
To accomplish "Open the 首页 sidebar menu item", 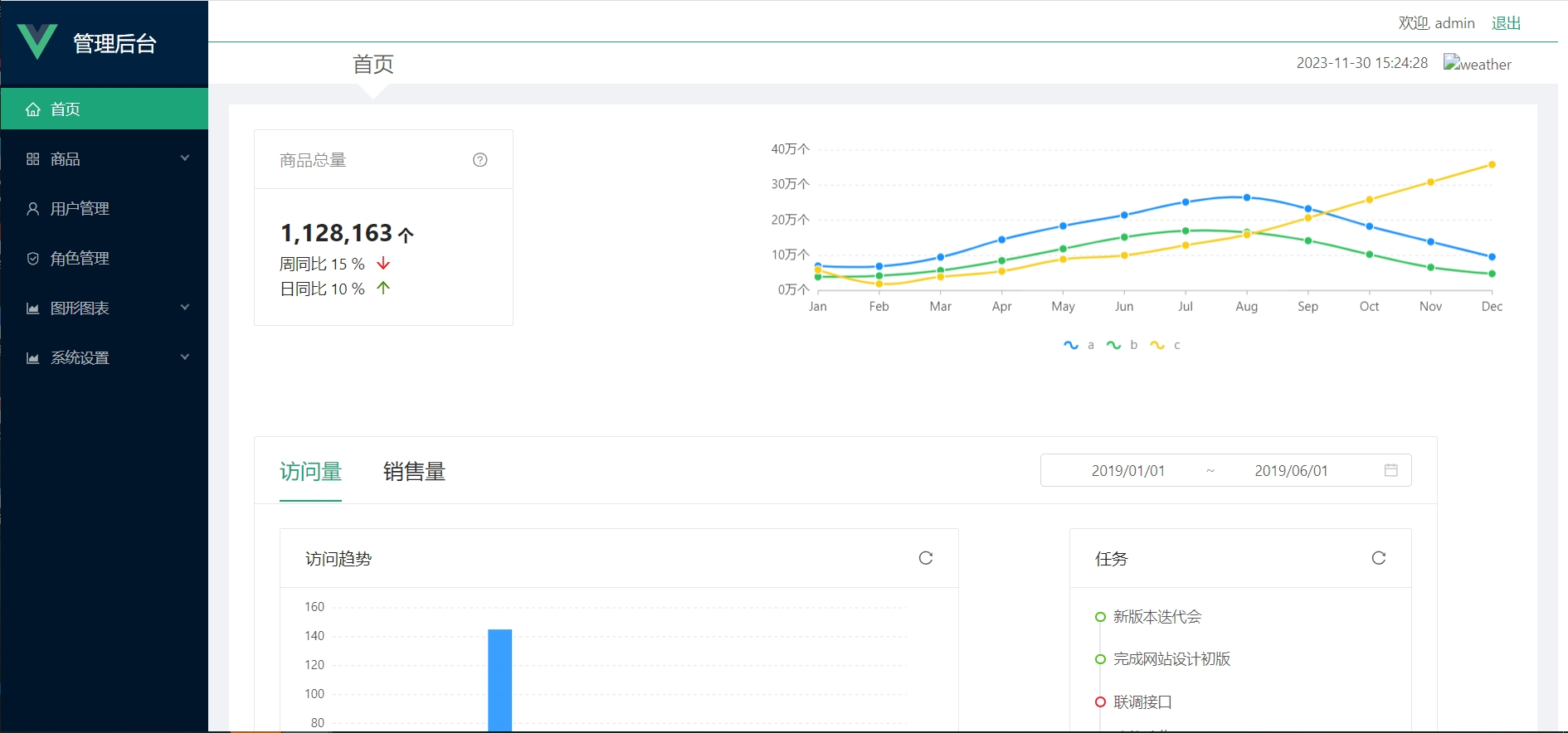I will (x=105, y=109).
